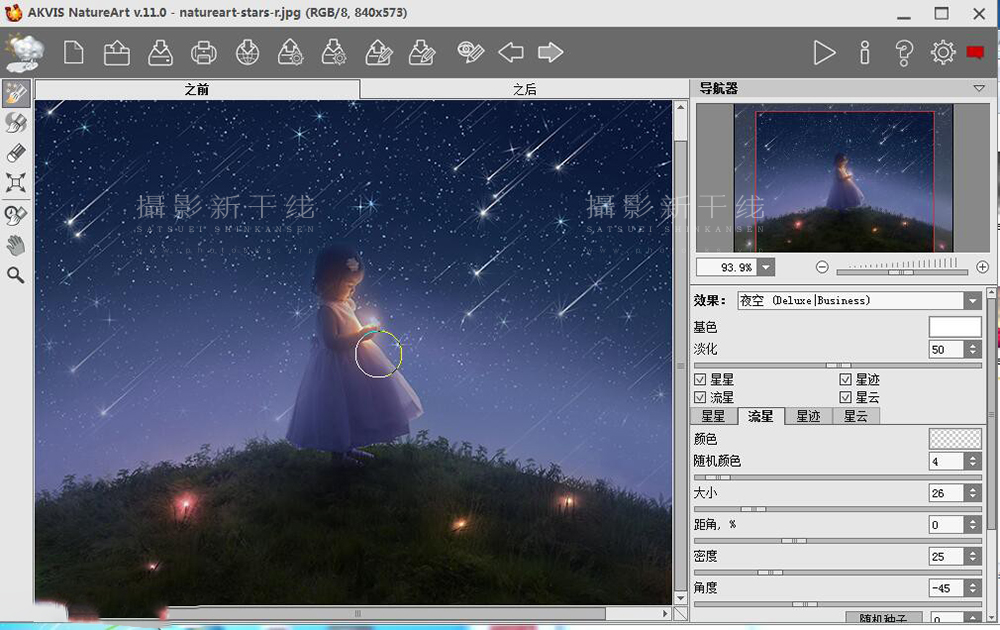Viewport: 1000px width, 630px height.
Task: Zoom in with the plus circle button
Action: coord(982,267)
